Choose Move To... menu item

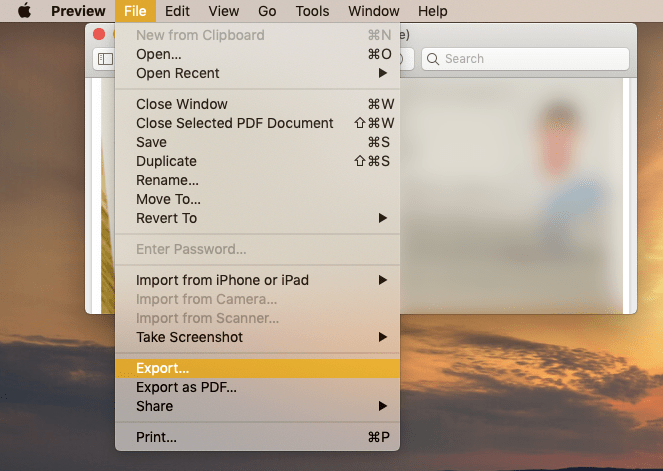pos(258,199)
